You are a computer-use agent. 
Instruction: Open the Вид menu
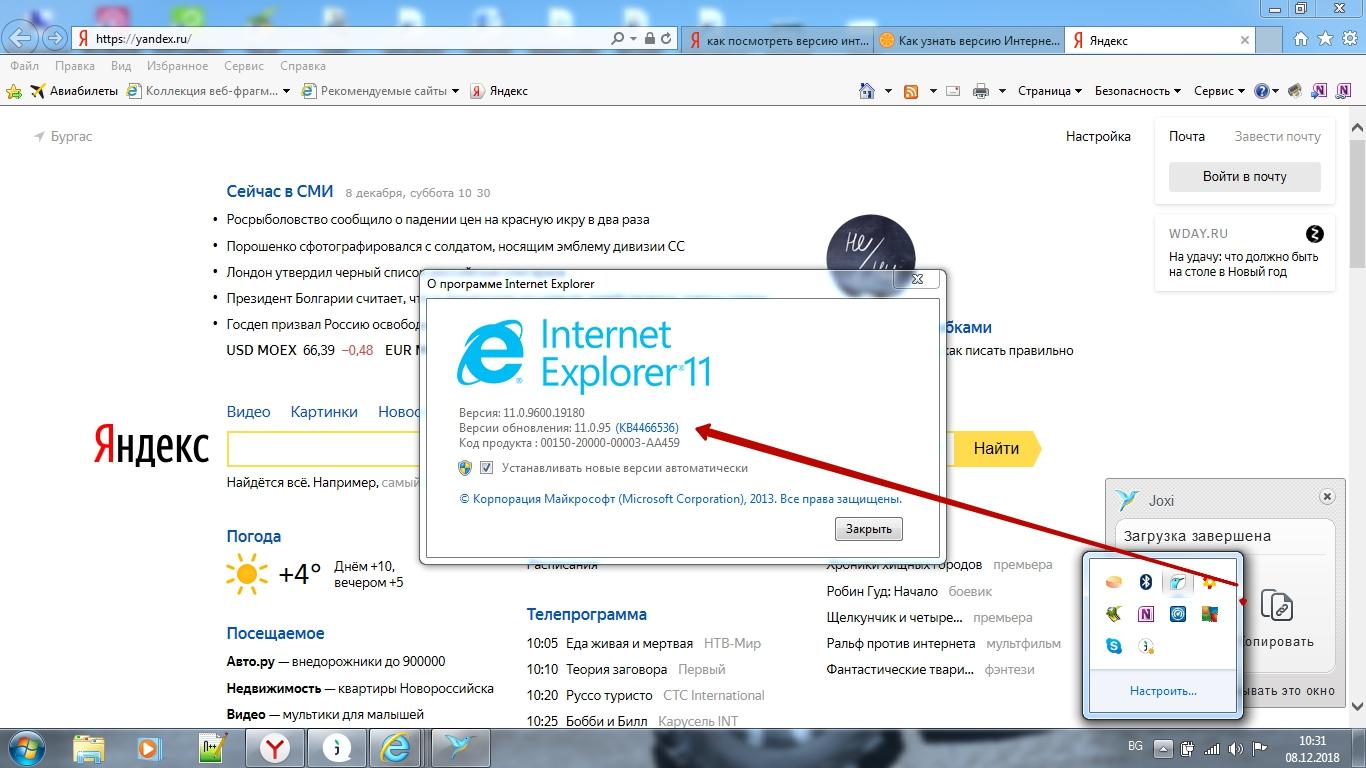(x=121, y=66)
